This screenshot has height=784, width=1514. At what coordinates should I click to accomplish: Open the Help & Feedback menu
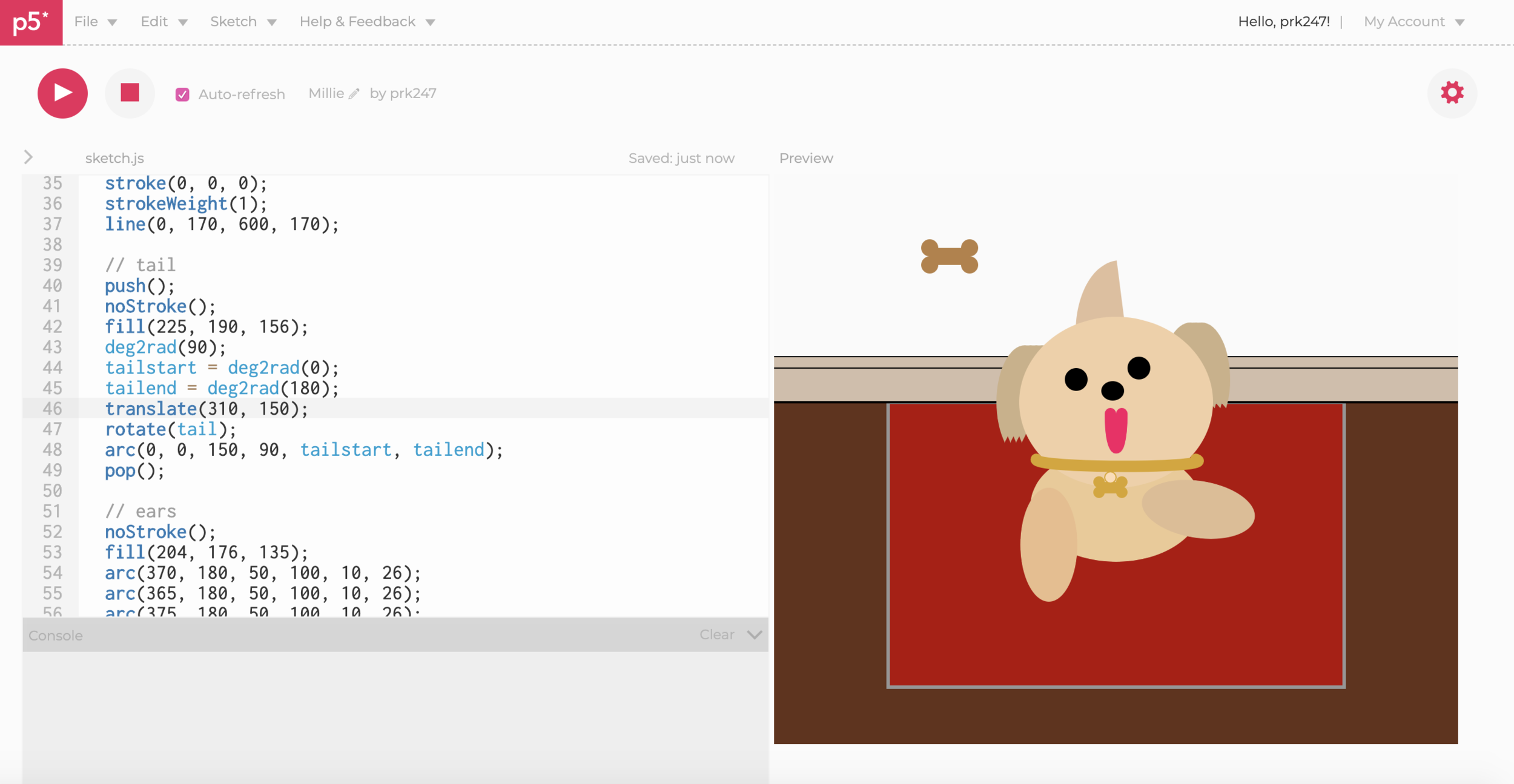(x=367, y=22)
